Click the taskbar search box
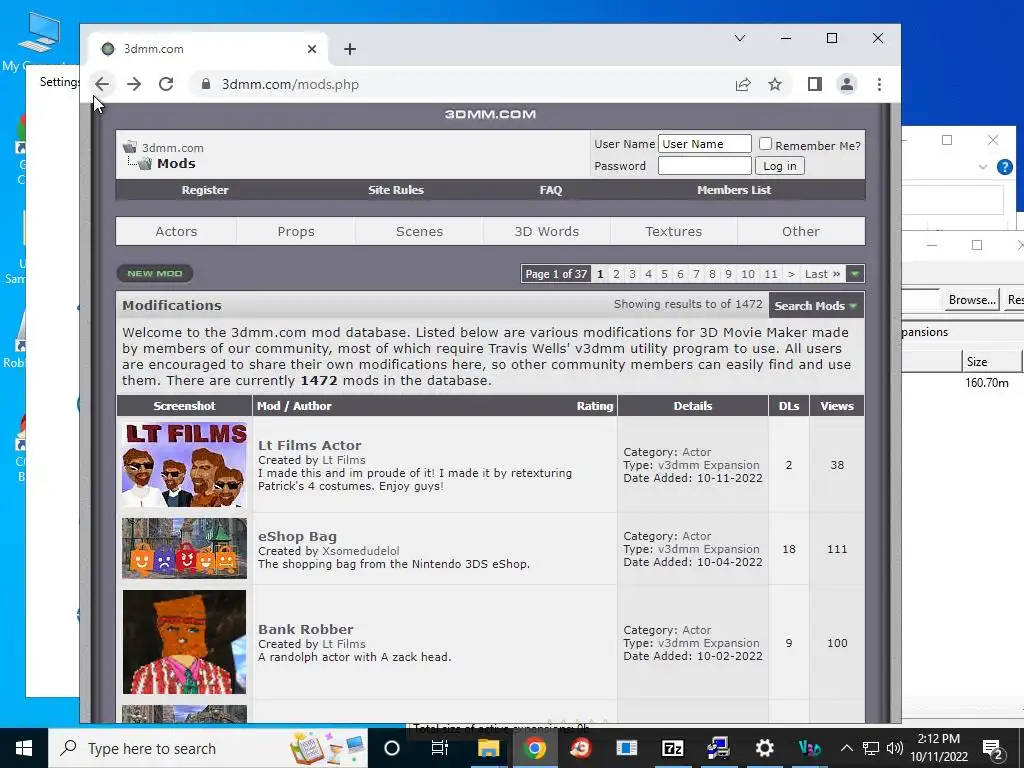 pyautogui.click(x=208, y=748)
